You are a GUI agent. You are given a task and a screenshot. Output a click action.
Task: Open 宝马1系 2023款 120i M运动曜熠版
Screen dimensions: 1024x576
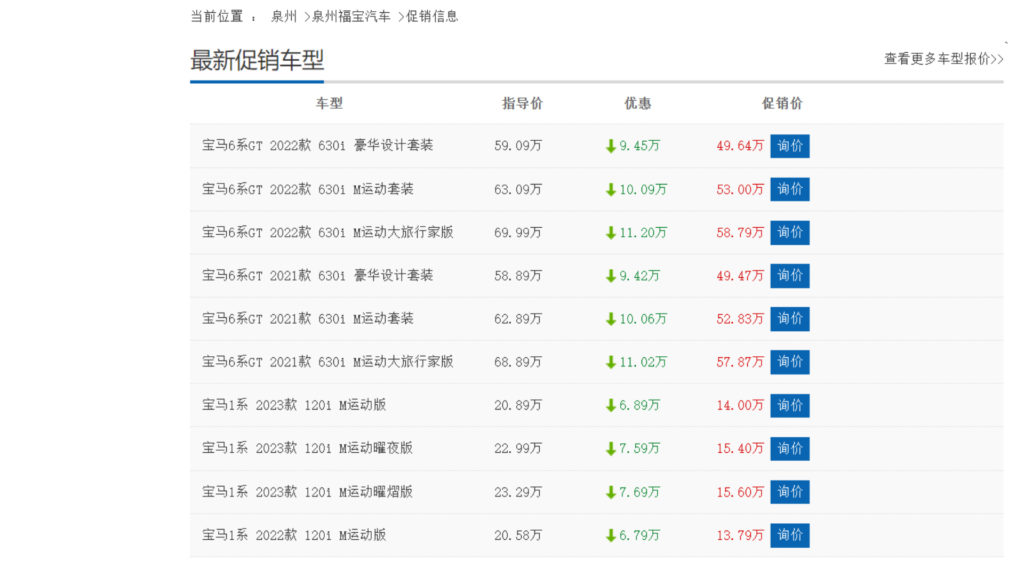(307, 492)
